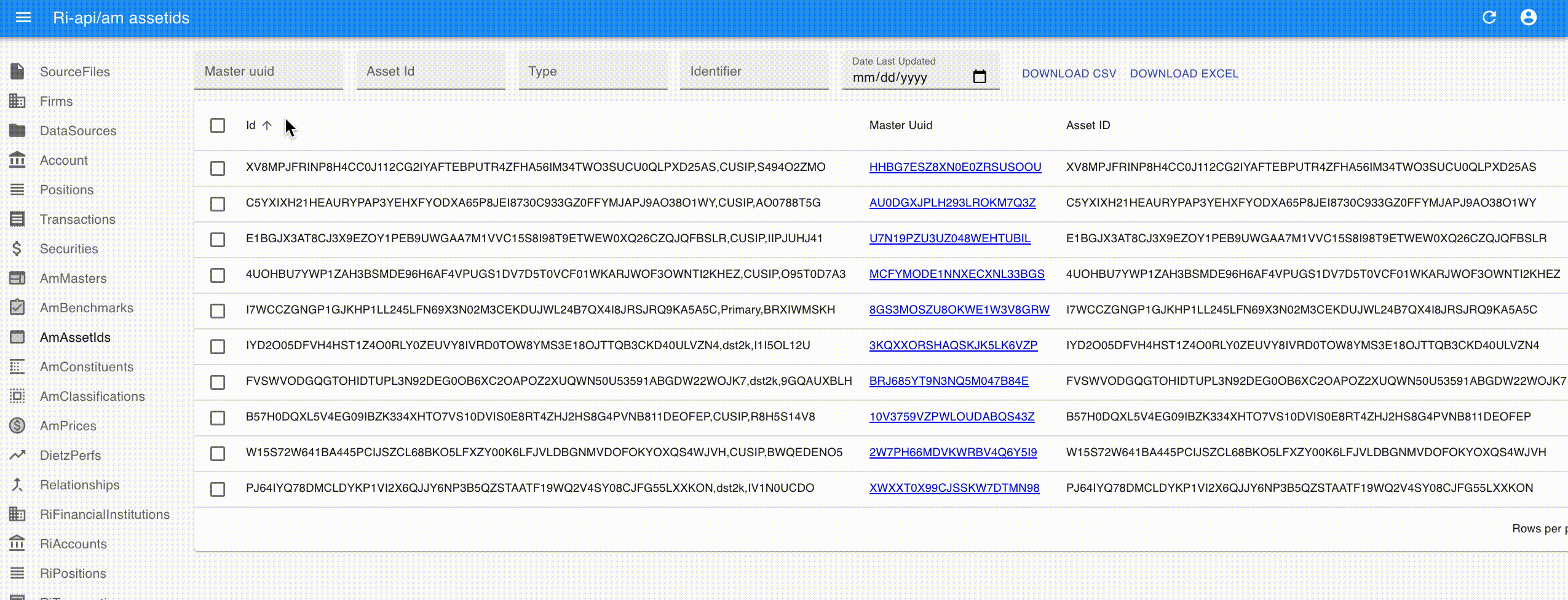The image size is (1568, 600).
Task: Click the Account bank icon
Action: [x=17, y=160]
